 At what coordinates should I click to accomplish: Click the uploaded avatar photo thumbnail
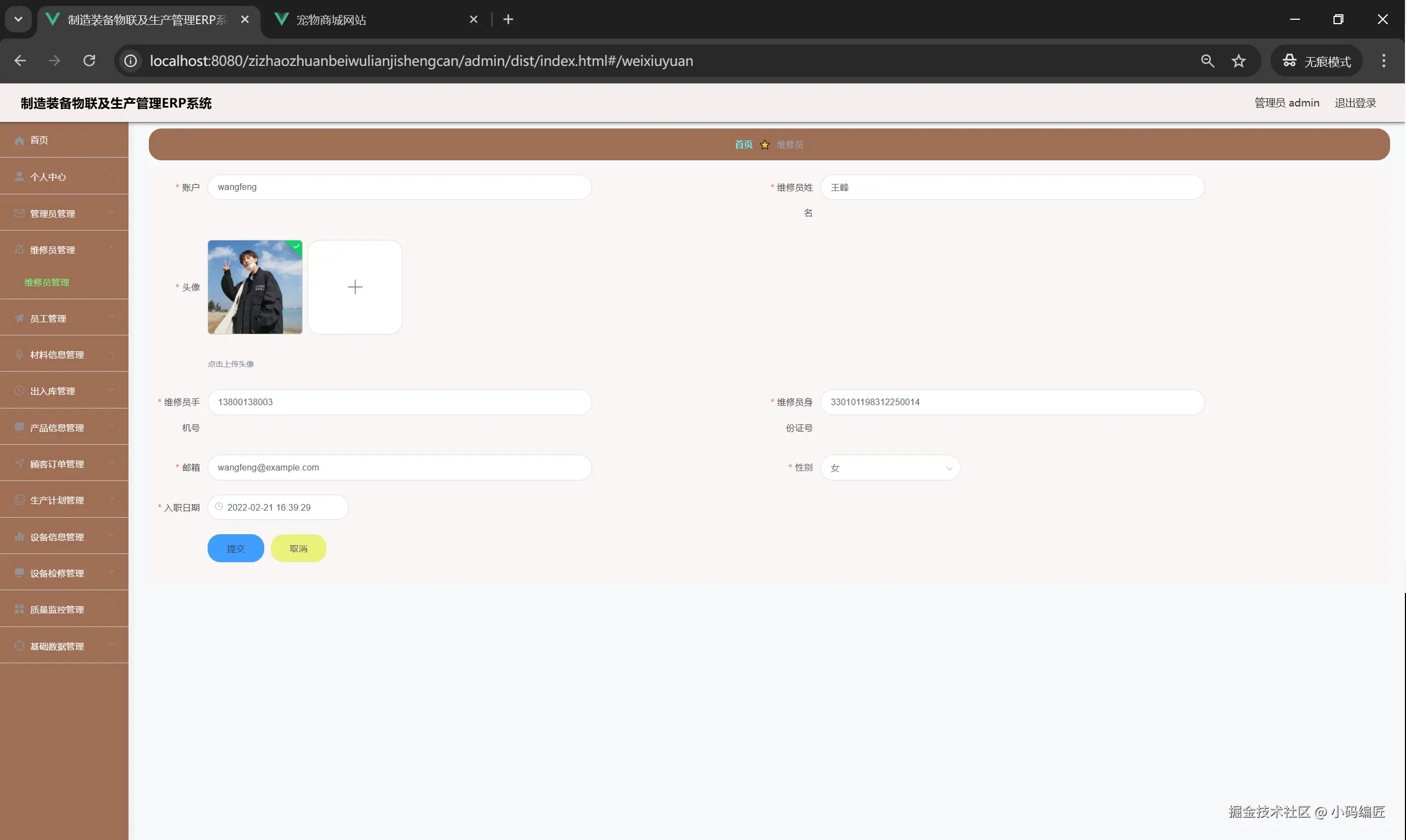coord(255,287)
